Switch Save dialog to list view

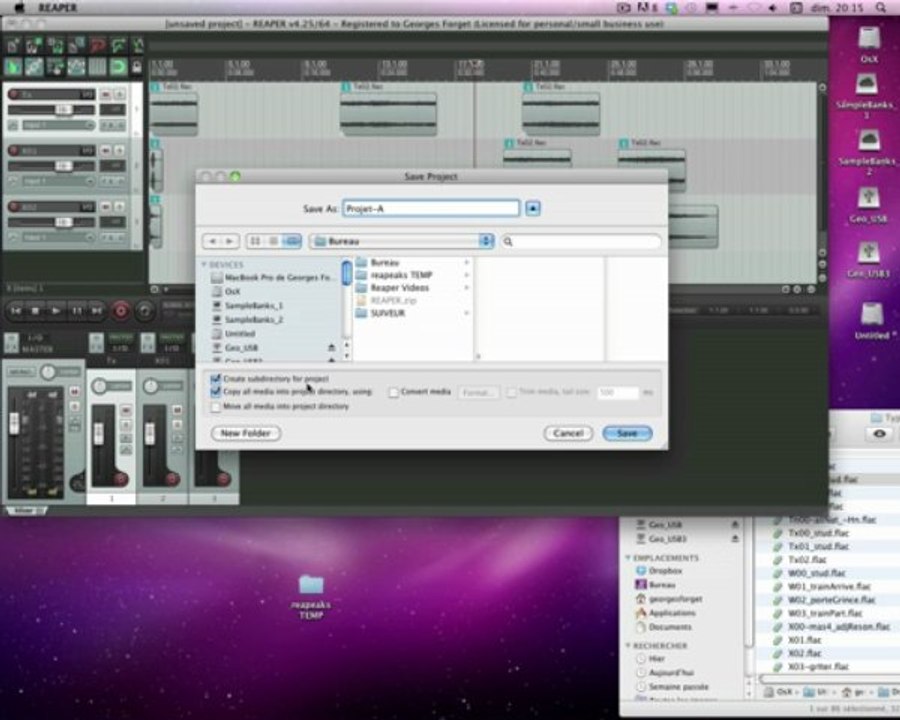click(x=274, y=241)
